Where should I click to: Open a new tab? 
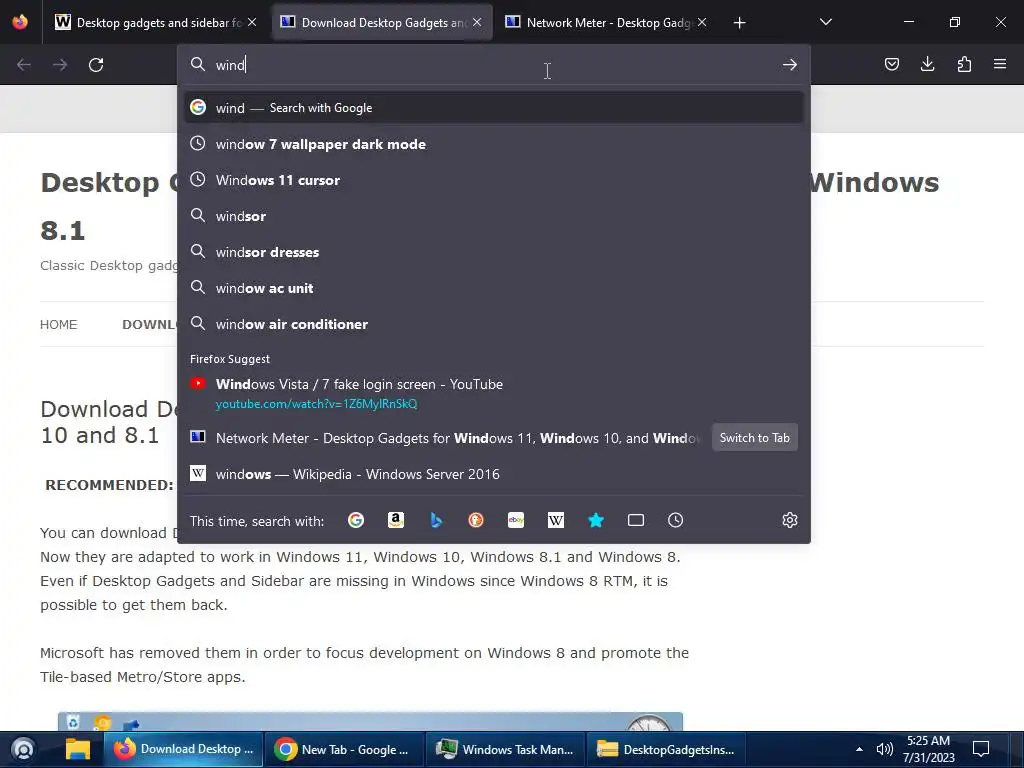739,23
